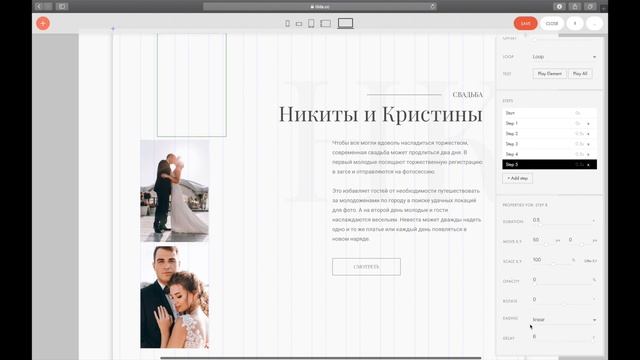Open the orange add element plus button
The height and width of the screenshot is (360, 640).
[43, 23]
